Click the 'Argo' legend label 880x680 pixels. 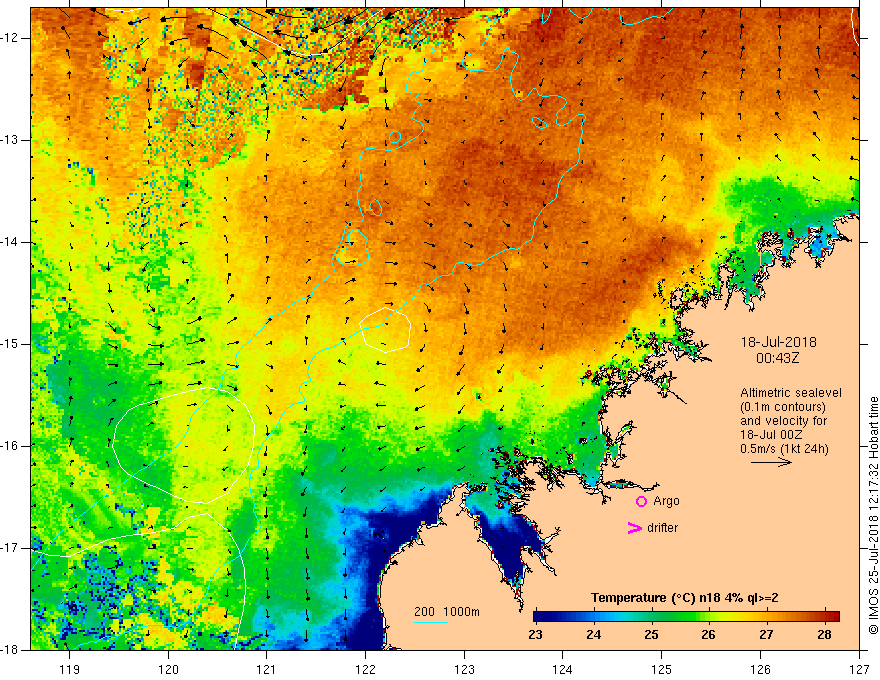pos(666,501)
